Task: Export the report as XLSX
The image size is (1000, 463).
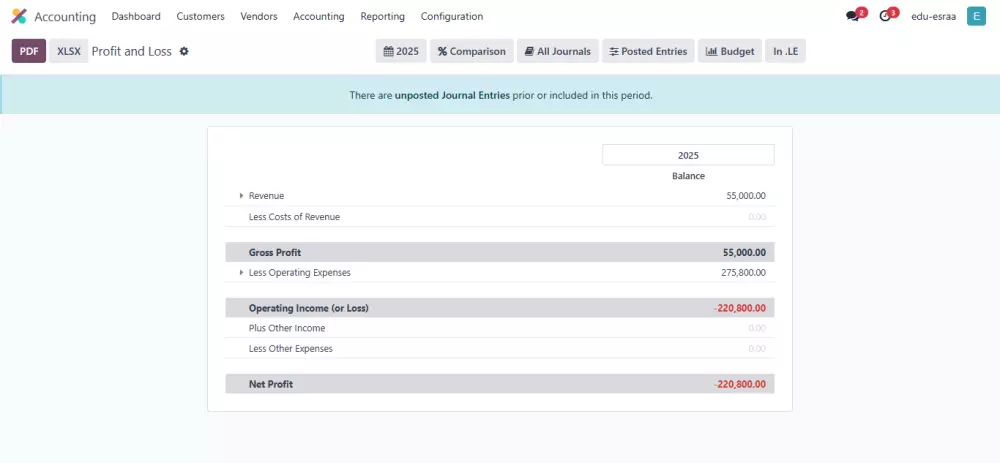Action: [69, 51]
